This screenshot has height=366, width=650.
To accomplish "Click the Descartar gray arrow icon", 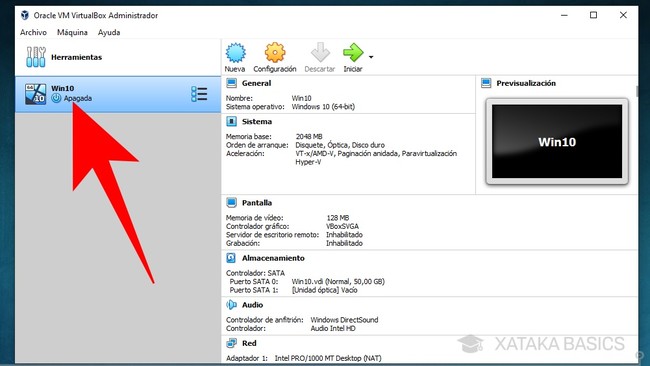I will tap(320, 53).
